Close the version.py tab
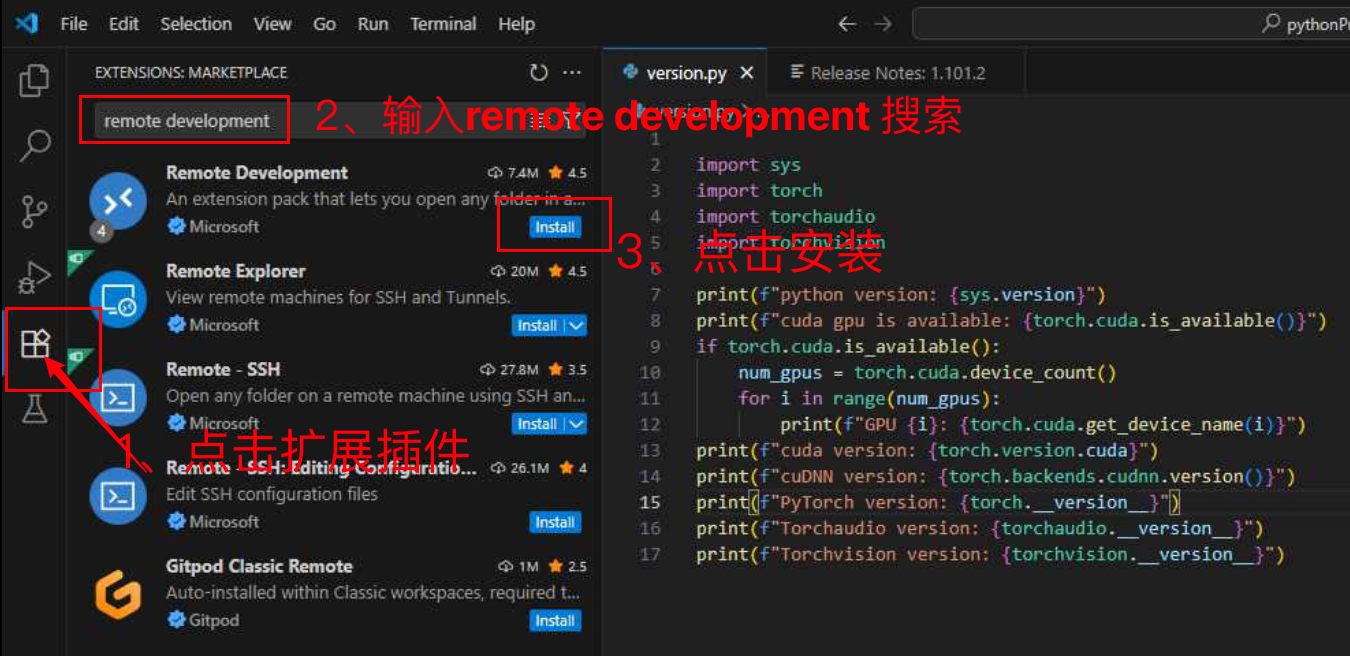Image resolution: width=1350 pixels, height=656 pixels. pos(747,73)
